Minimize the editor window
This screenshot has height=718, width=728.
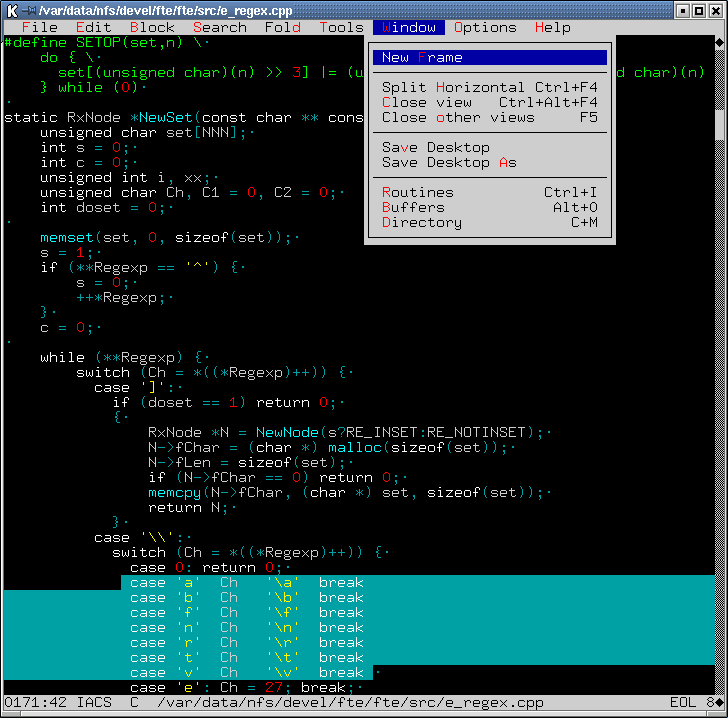coord(682,9)
